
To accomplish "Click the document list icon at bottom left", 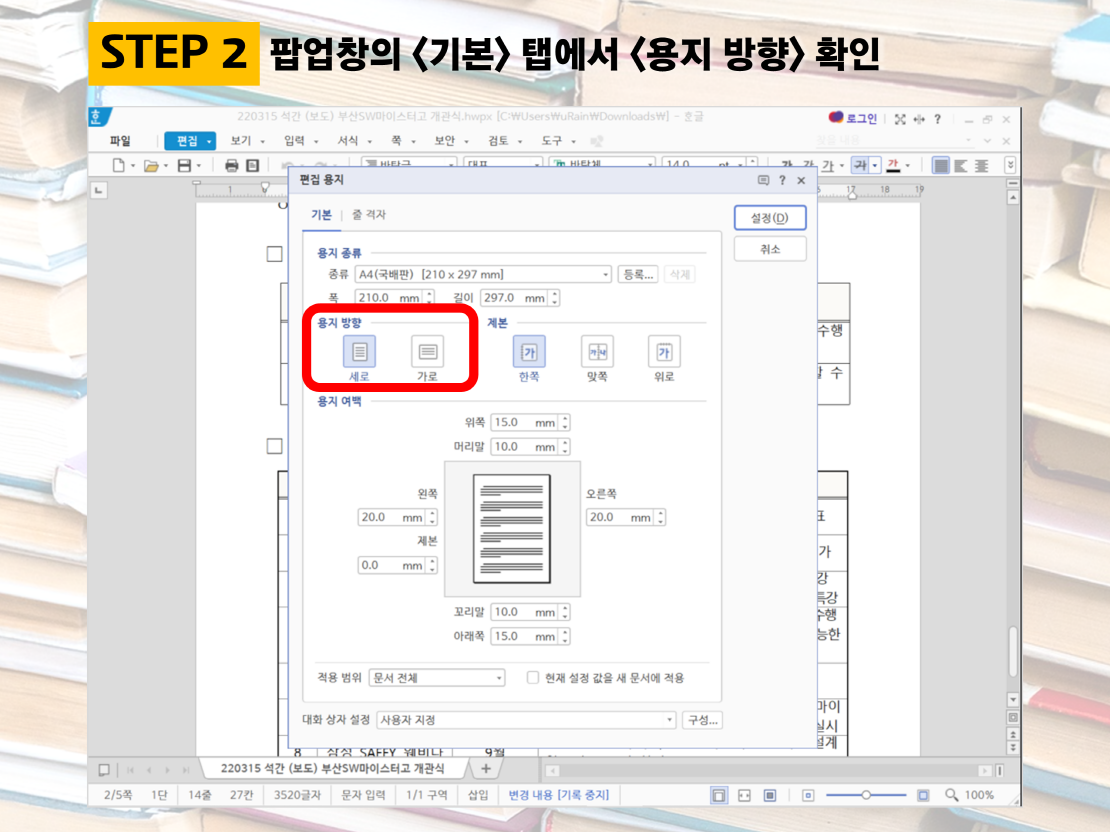I will 104,770.
